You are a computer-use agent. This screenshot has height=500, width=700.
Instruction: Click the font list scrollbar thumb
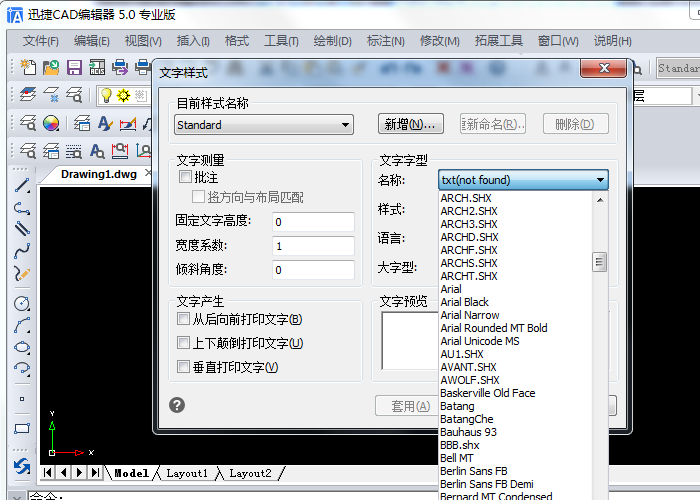(600, 262)
